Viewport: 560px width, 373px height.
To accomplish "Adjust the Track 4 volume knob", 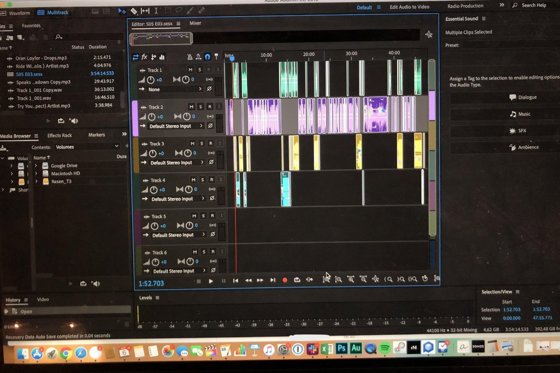I will pos(154,190).
